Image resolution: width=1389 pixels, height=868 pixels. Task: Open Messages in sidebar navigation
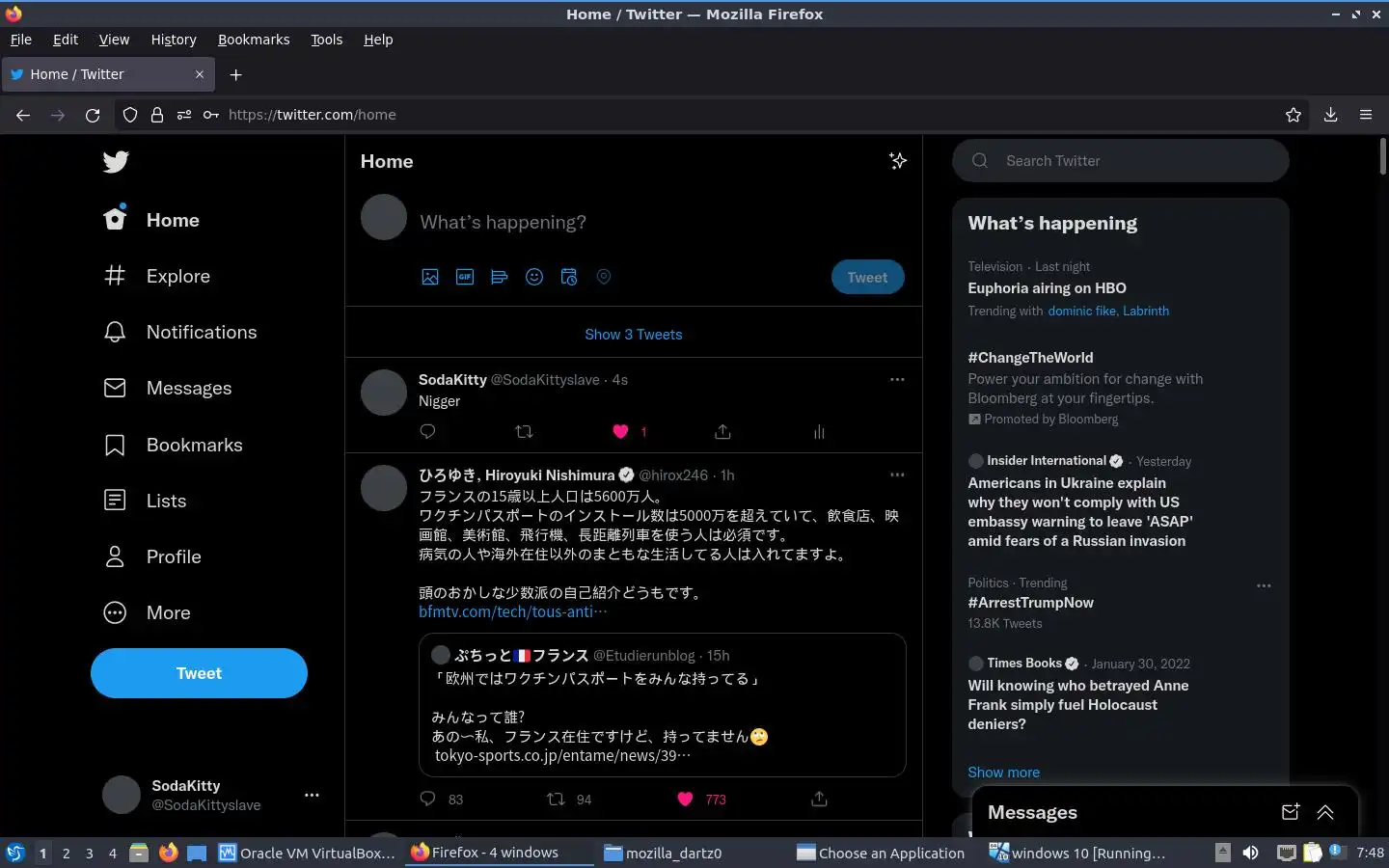(168, 388)
